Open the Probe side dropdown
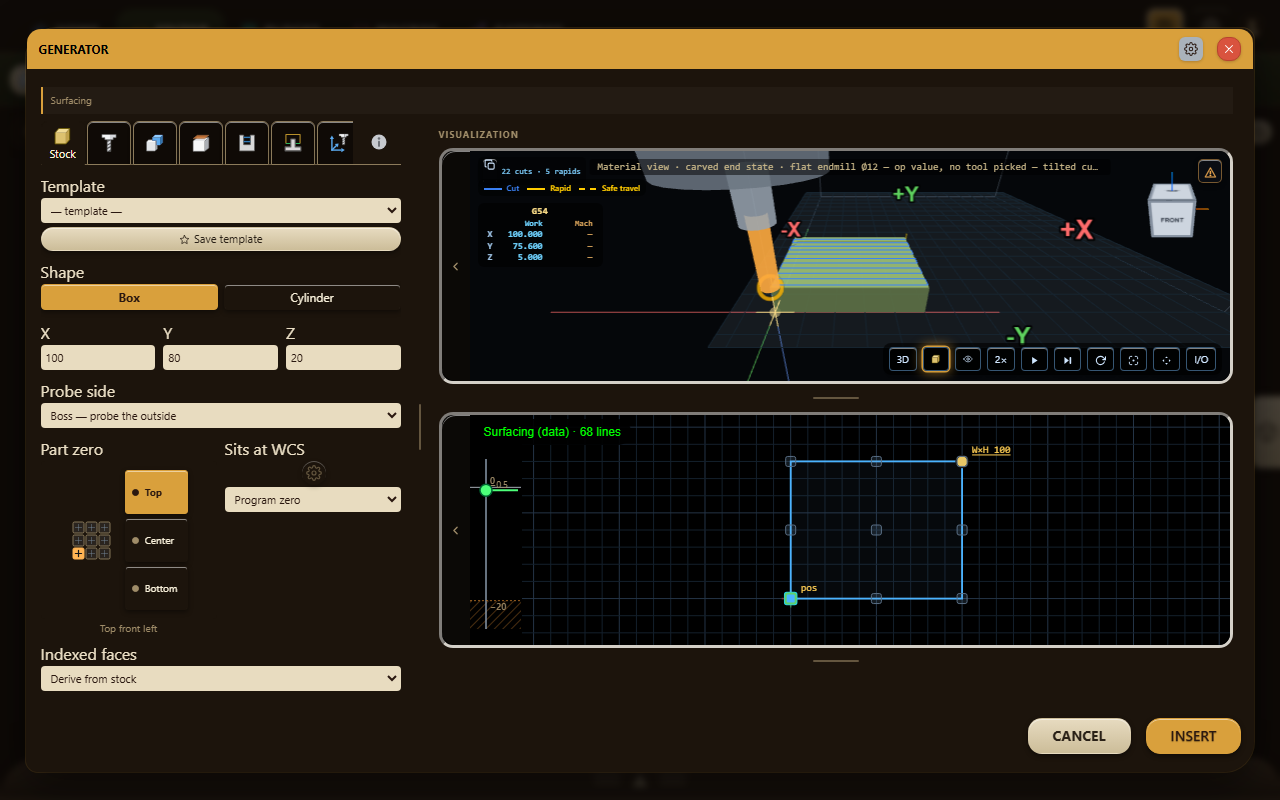Image resolution: width=1280 pixels, height=800 pixels. point(221,416)
